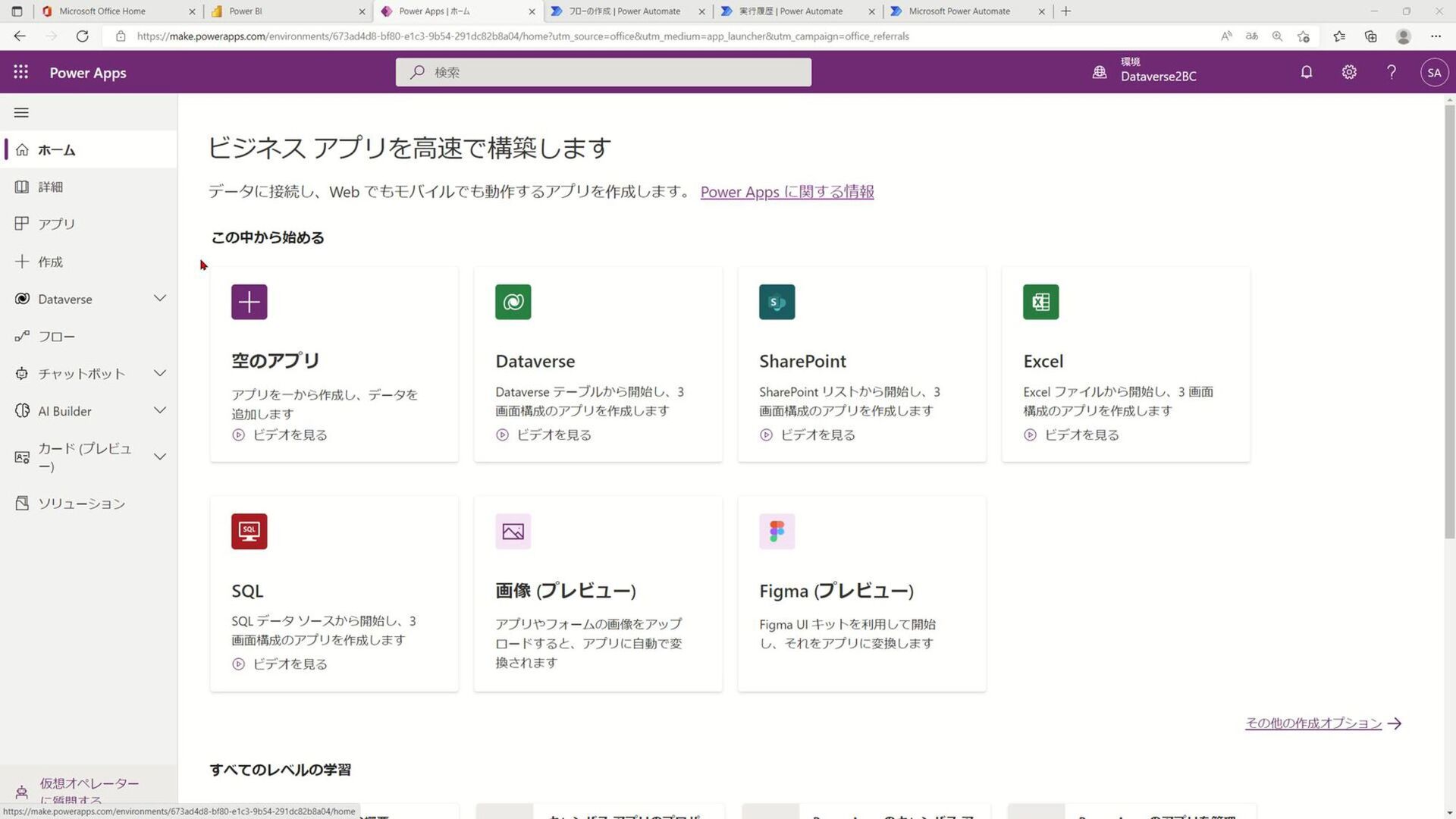This screenshot has width=1456, height=819.
Task: Expand the AI Builder sidebar chevron
Action: 160,410
